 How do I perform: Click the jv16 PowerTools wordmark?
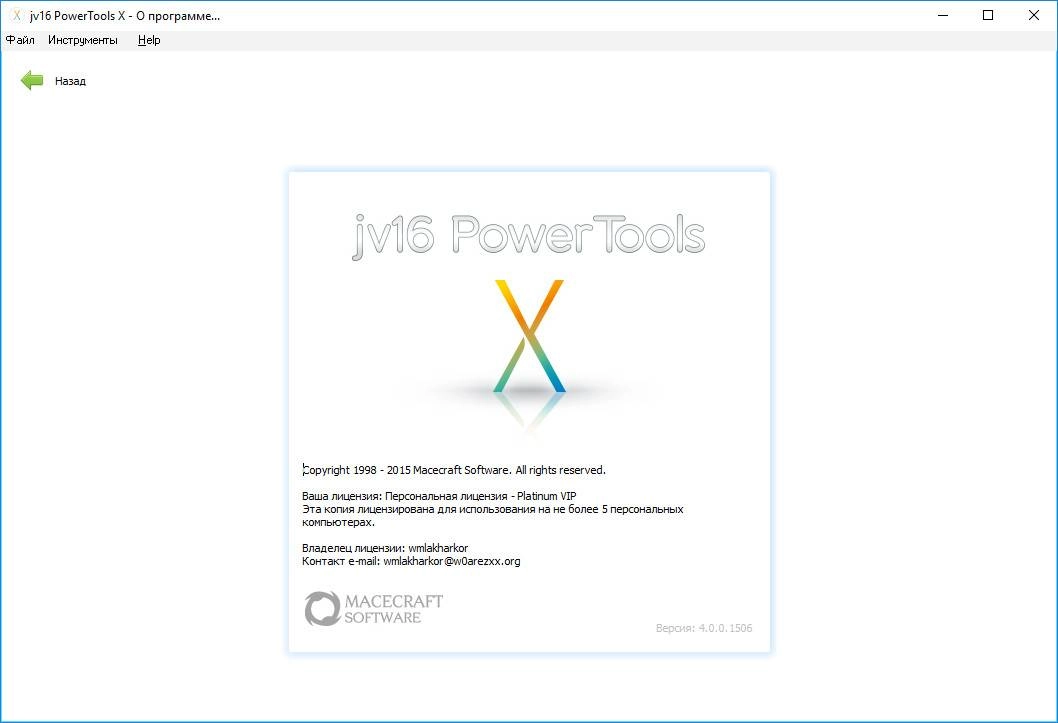[x=528, y=236]
